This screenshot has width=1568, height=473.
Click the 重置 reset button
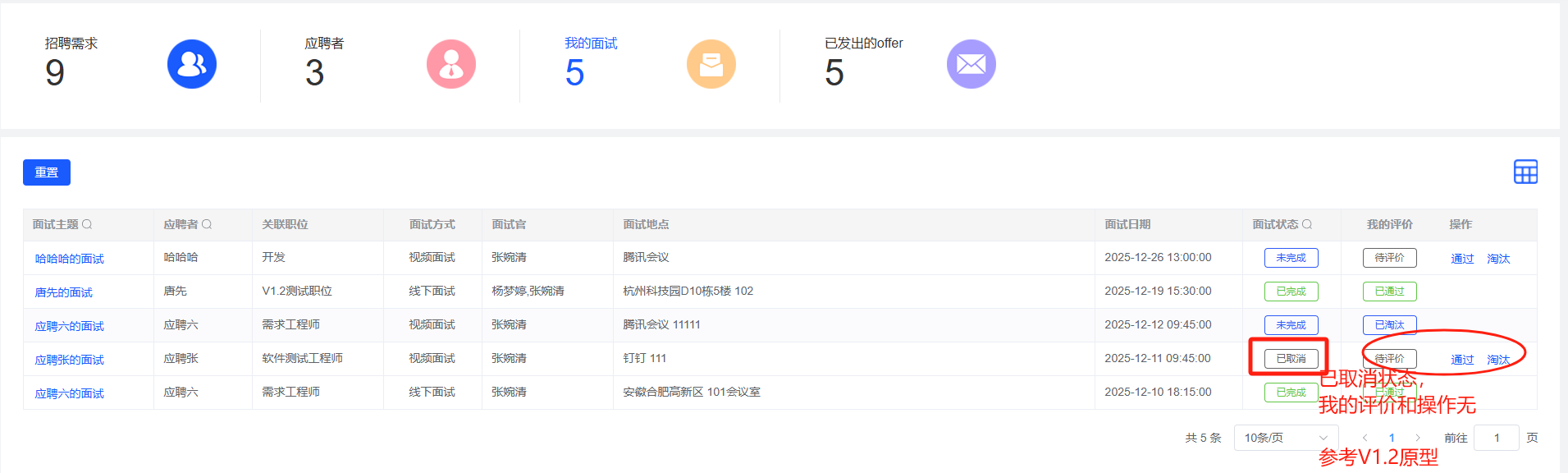(x=47, y=172)
